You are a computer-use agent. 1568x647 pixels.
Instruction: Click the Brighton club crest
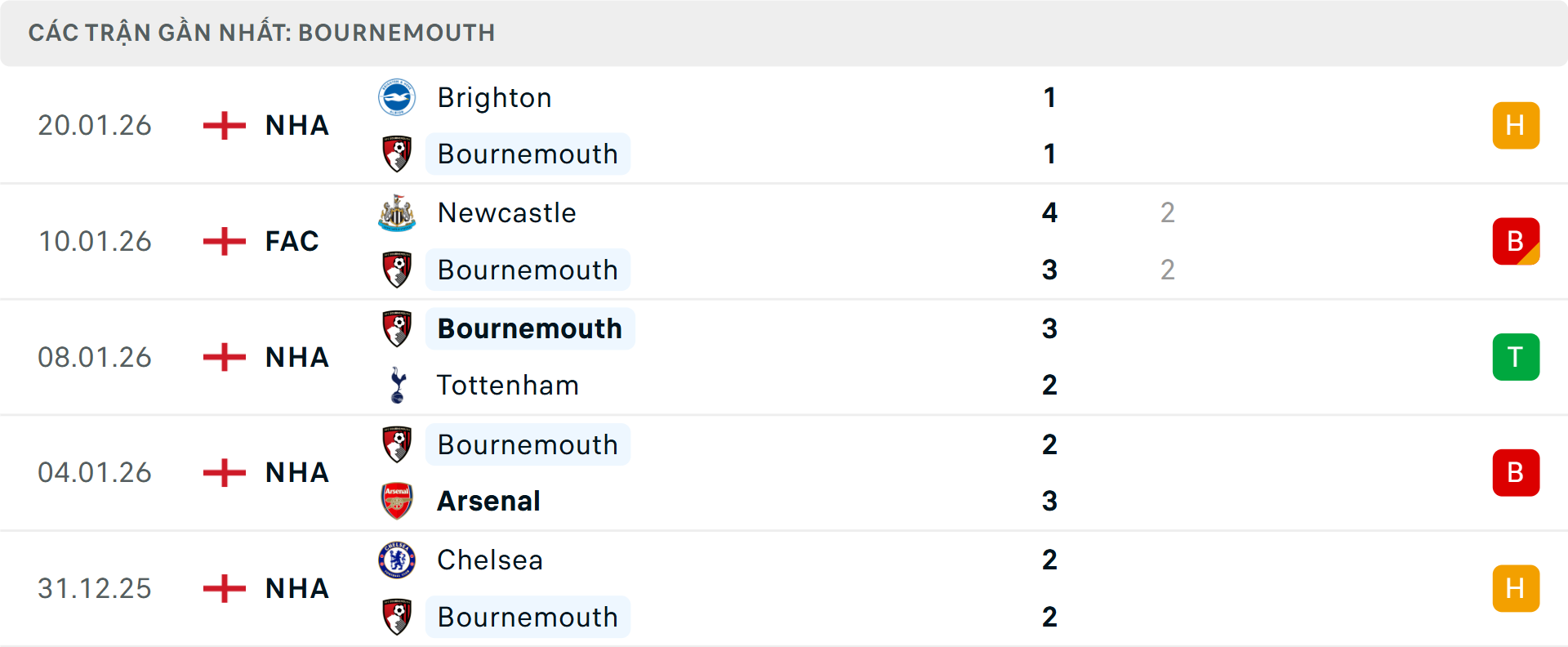pyautogui.click(x=397, y=96)
